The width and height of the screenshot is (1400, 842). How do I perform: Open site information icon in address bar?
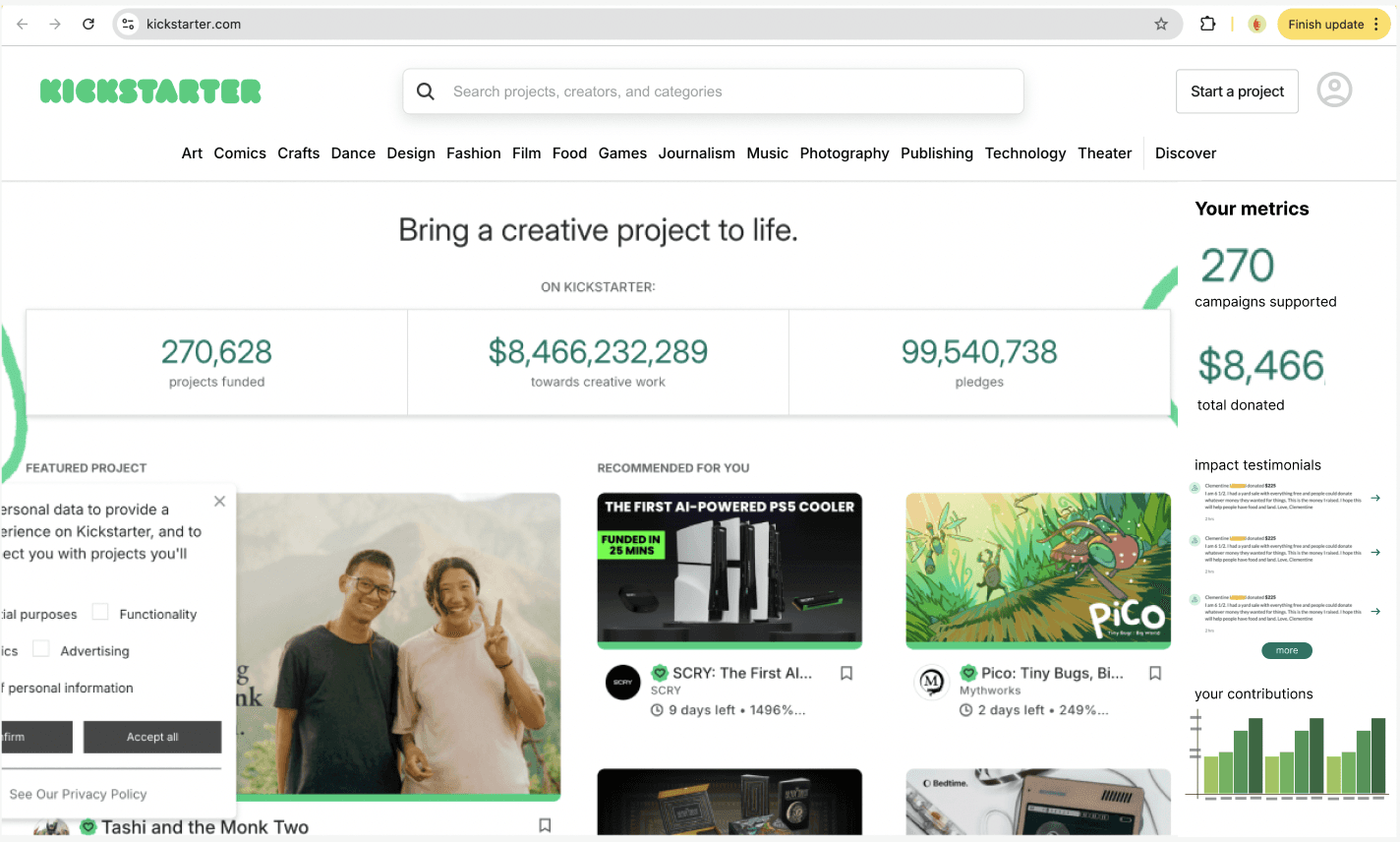click(x=128, y=24)
